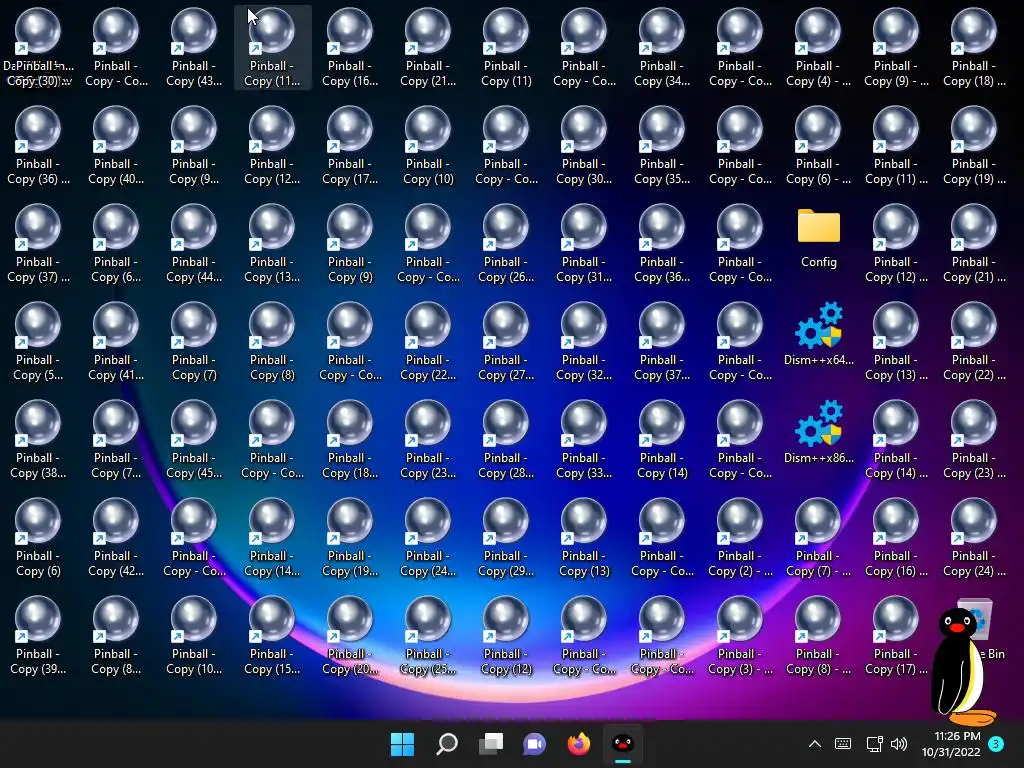
Task: Select the Pinball - Copy (32... shortcut
Action: point(584,343)
